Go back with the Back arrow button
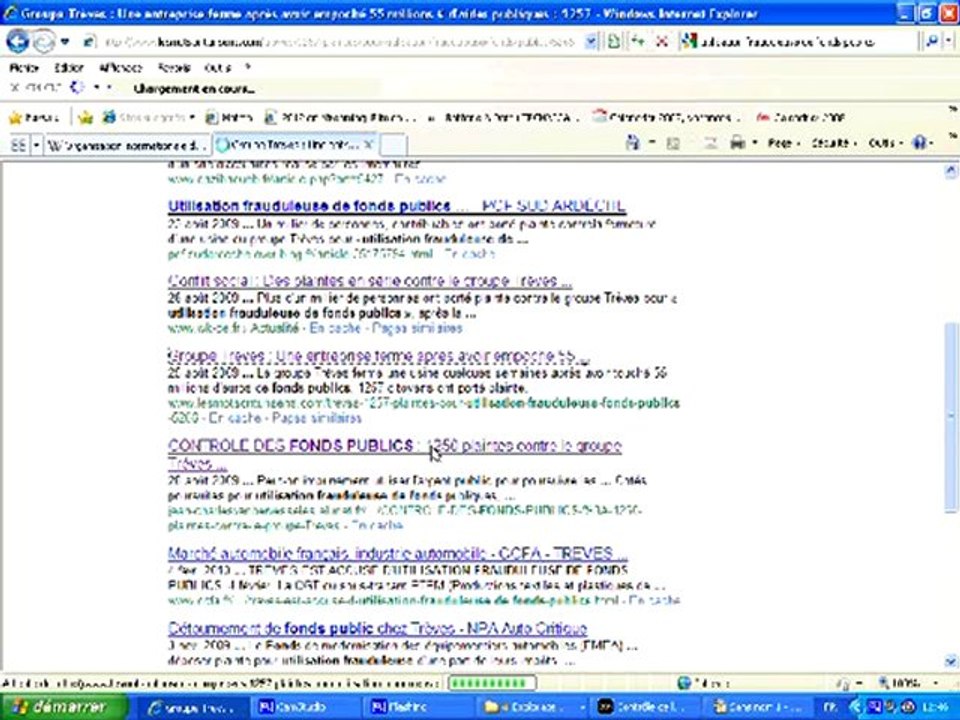The width and height of the screenshot is (960, 720). pos(18,42)
